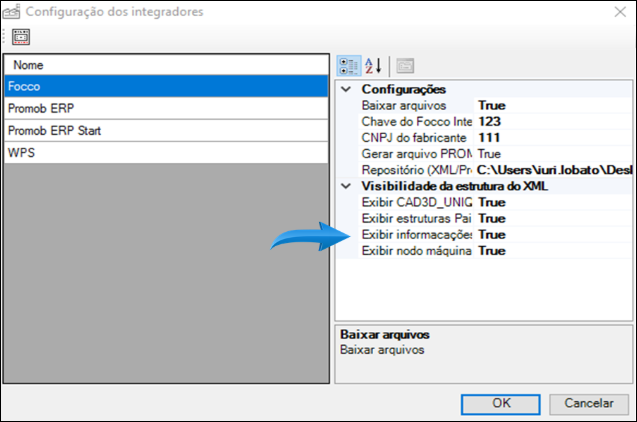Change the Exibir nodo máquina True value
This screenshot has height=422, width=637.
tap(552, 251)
